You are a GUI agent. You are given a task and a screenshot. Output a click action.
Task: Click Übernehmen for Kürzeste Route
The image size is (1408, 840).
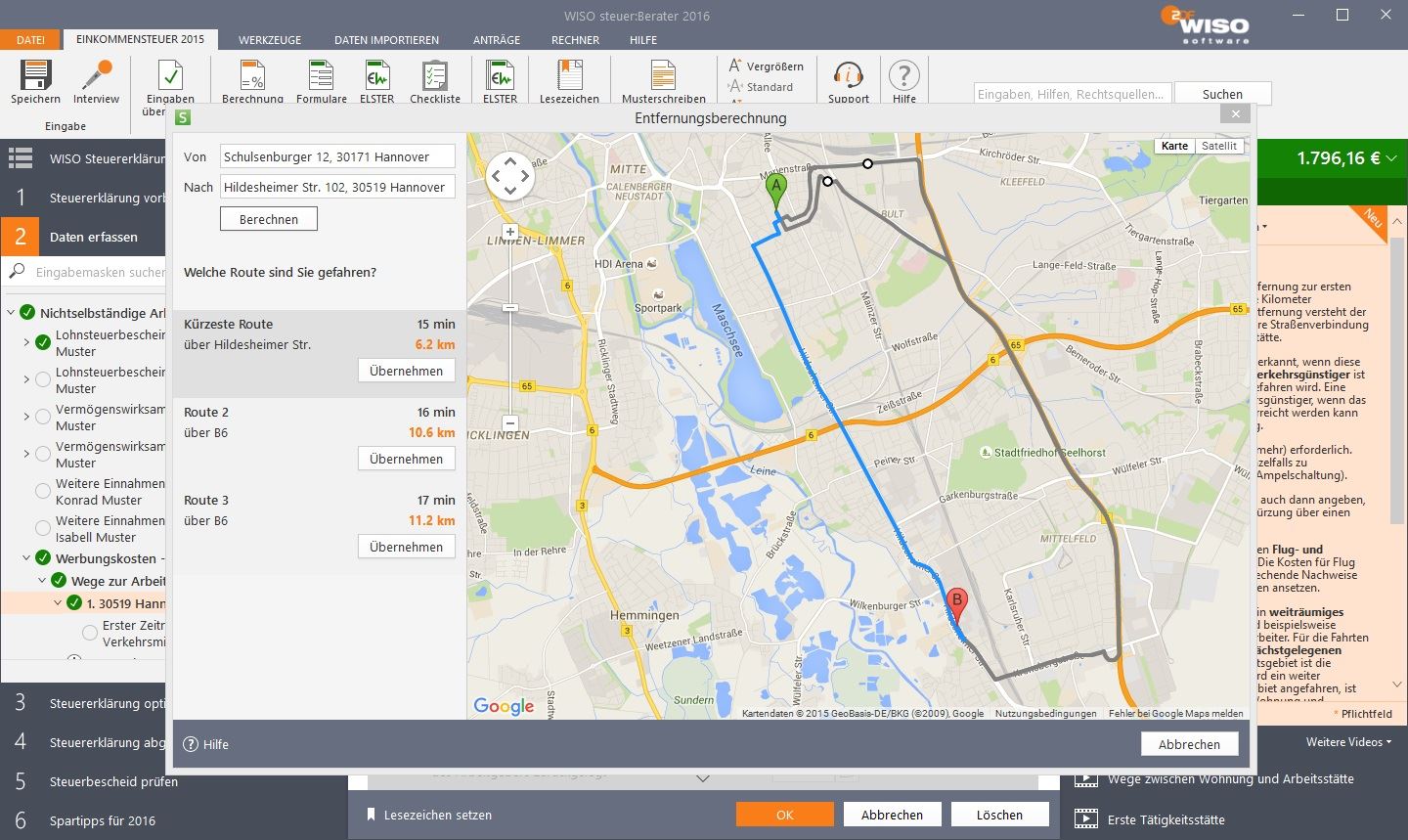pyautogui.click(x=407, y=371)
